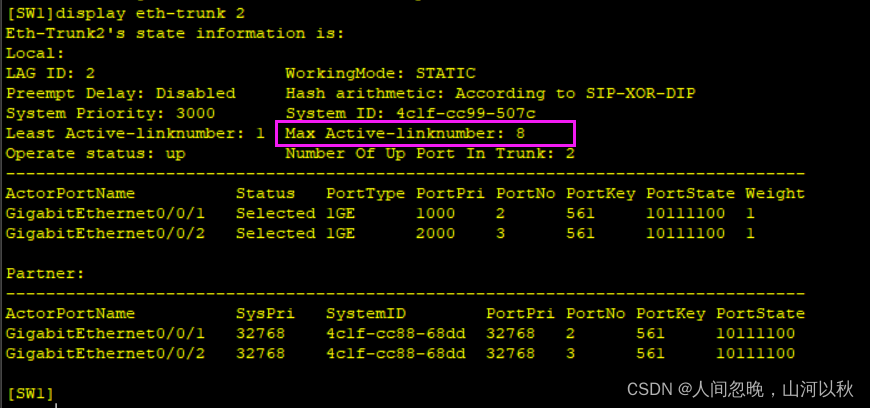This screenshot has height=408, width=870.
Task: Click the PortState column header in Local table
Action: coord(690,194)
